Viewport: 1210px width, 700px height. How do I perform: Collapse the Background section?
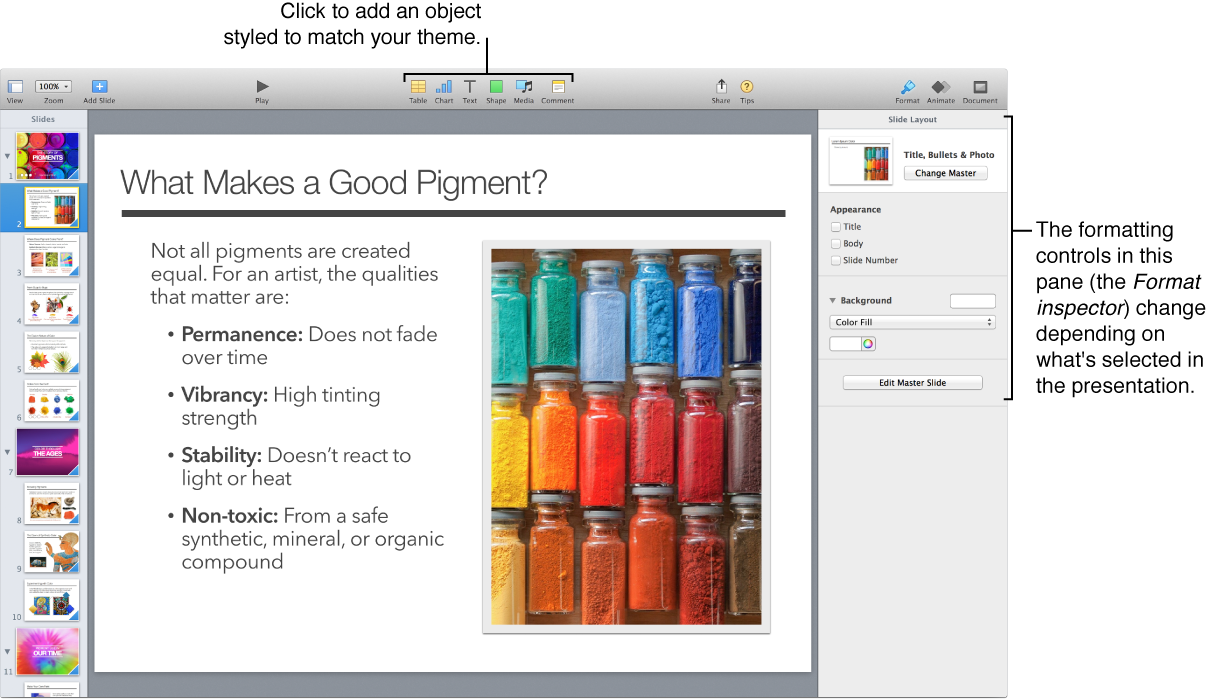click(832, 301)
